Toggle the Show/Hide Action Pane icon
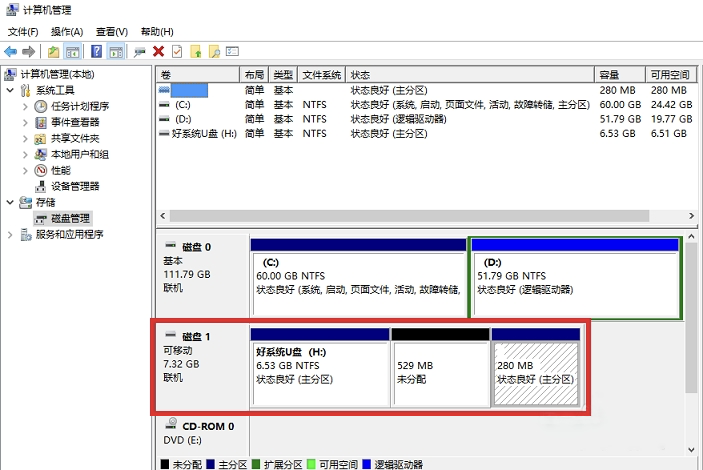 point(116,52)
